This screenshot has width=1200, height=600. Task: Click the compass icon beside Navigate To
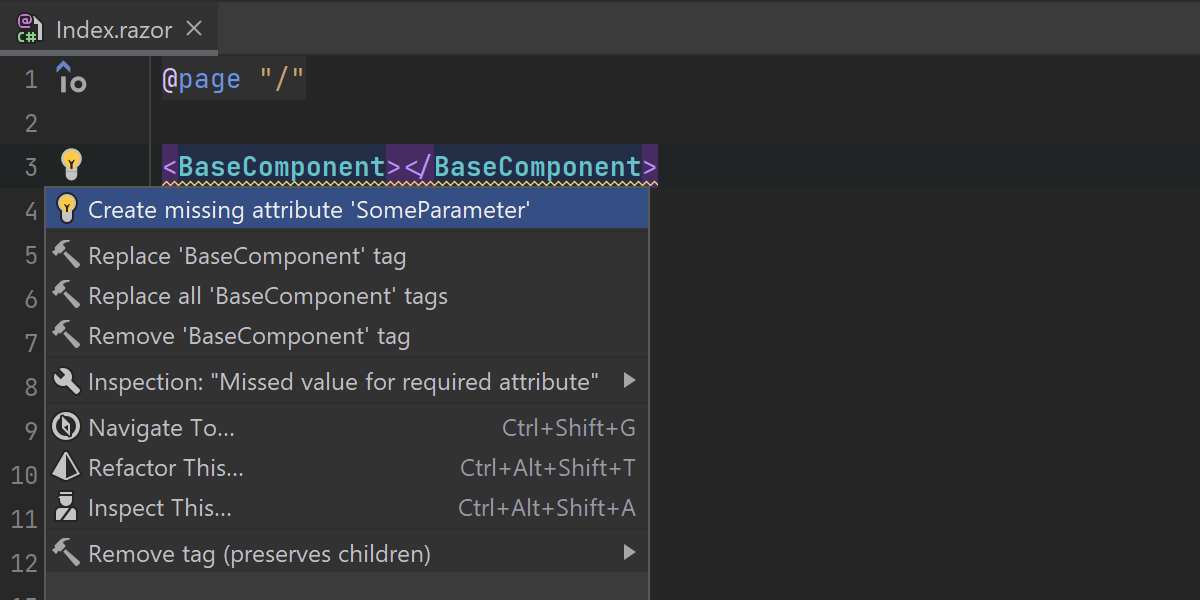pyautogui.click(x=66, y=428)
